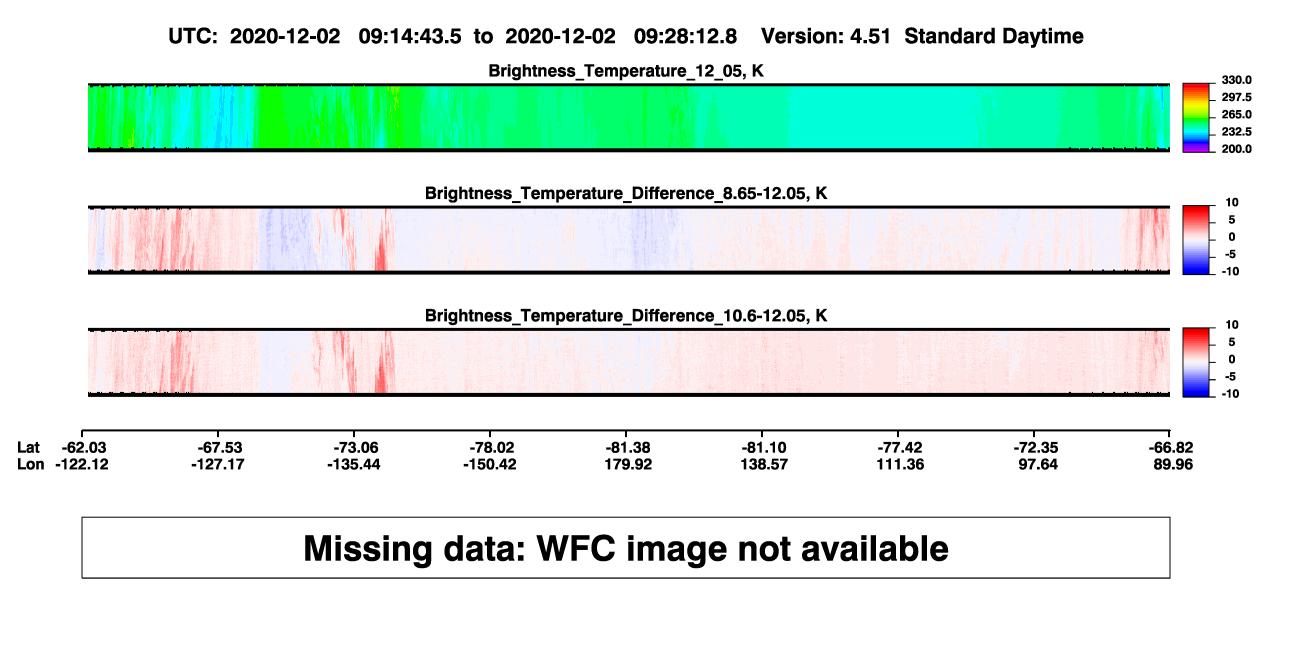The height and width of the screenshot is (667, 1300).
Task: Click the Brightness_Temperature_12_05 image strip
Action: tap(628, 117)
